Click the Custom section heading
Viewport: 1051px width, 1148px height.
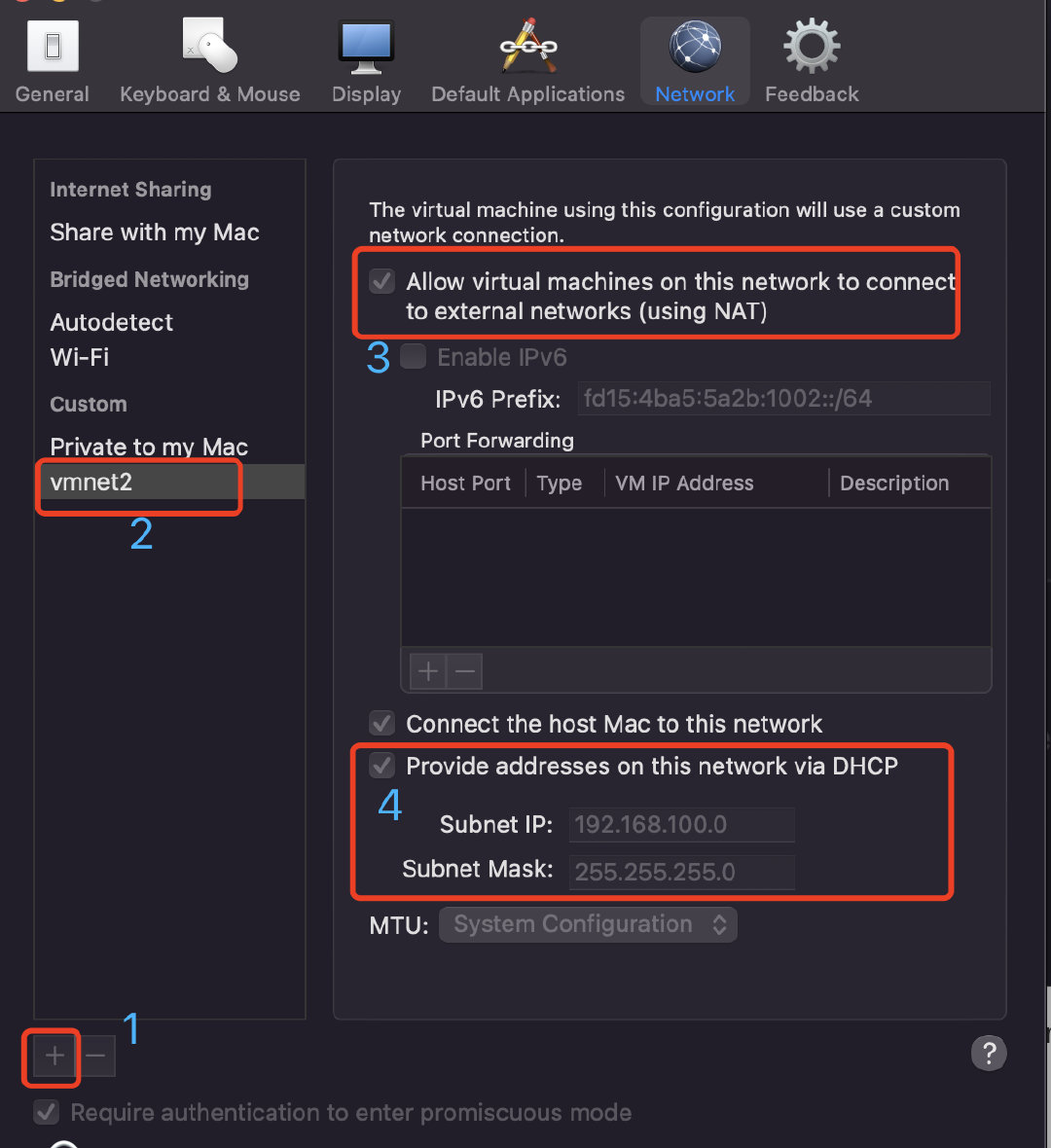tap(89, 404)
